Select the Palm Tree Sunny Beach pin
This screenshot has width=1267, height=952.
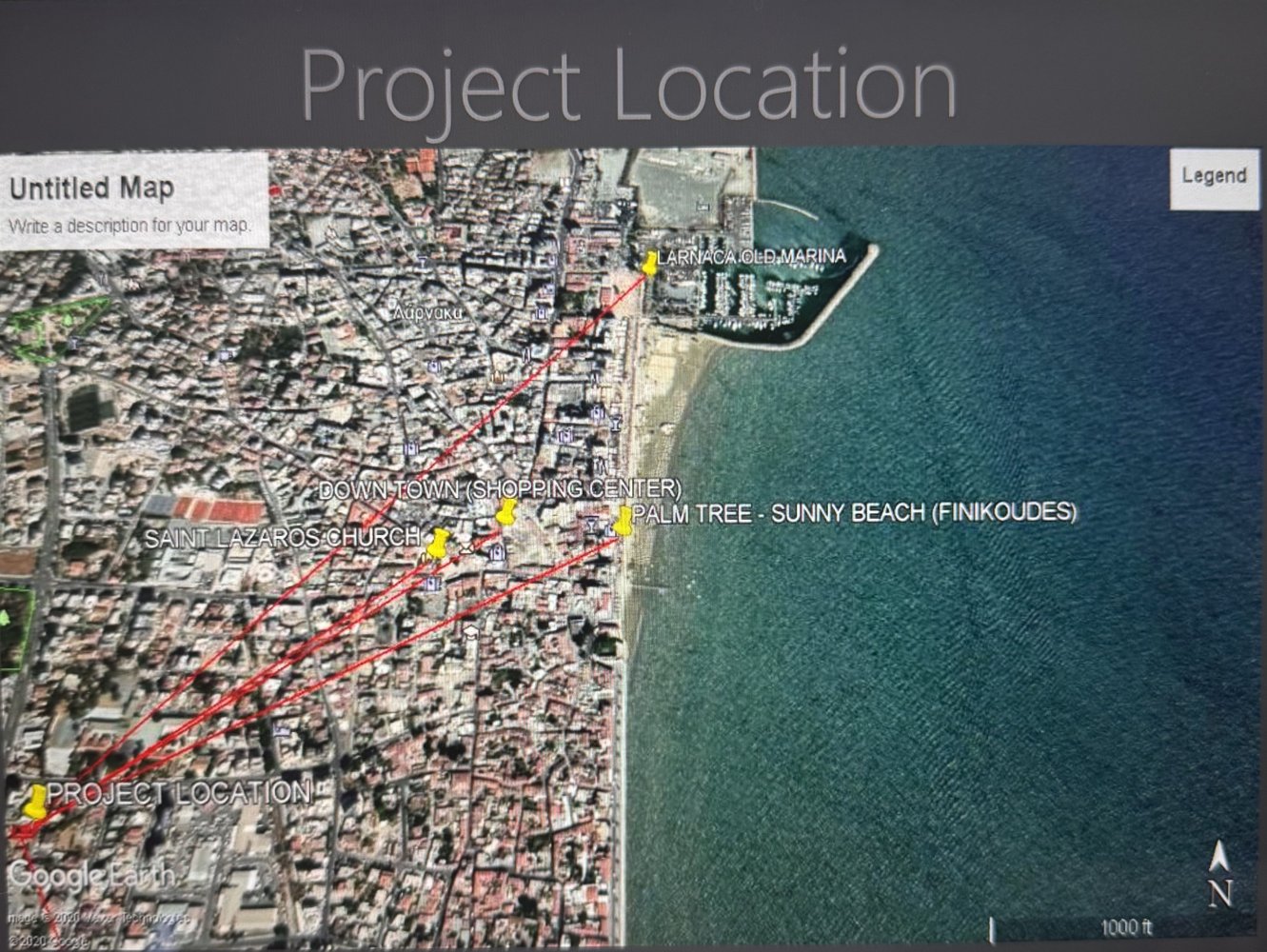click(624, 521)
